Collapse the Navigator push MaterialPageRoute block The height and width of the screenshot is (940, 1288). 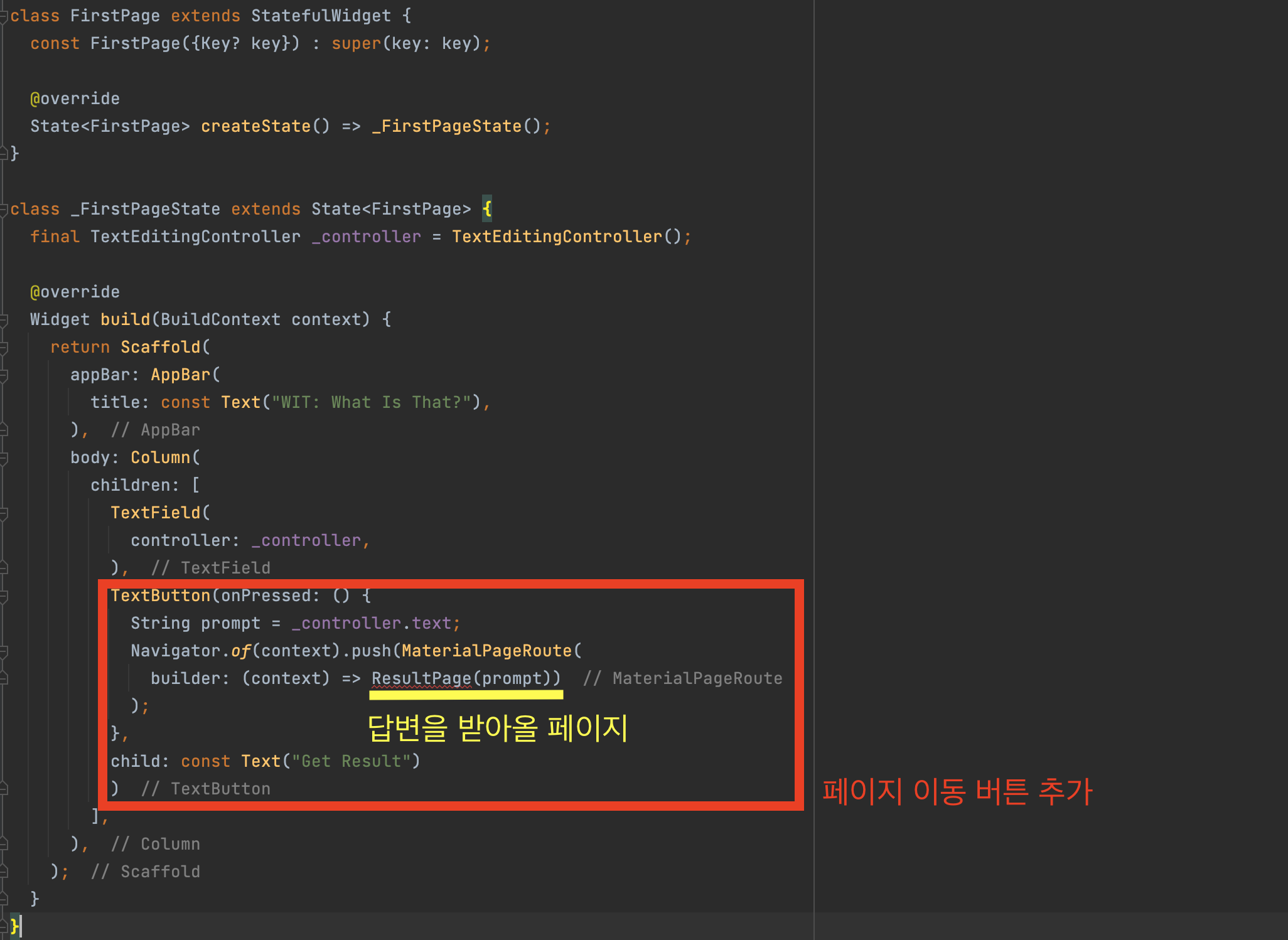pyautogui.click(x=4, y=651)
